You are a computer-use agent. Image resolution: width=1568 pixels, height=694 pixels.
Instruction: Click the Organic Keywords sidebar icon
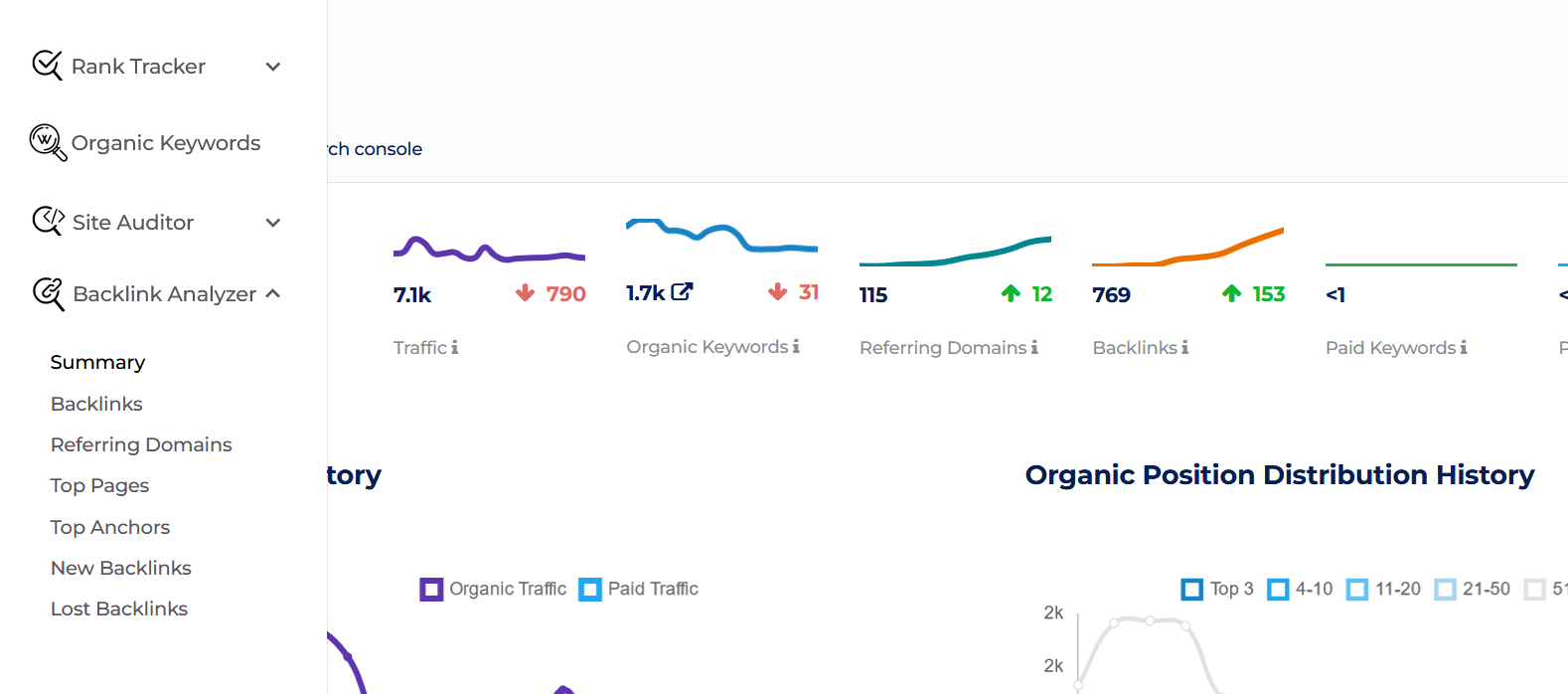point(48,142)
